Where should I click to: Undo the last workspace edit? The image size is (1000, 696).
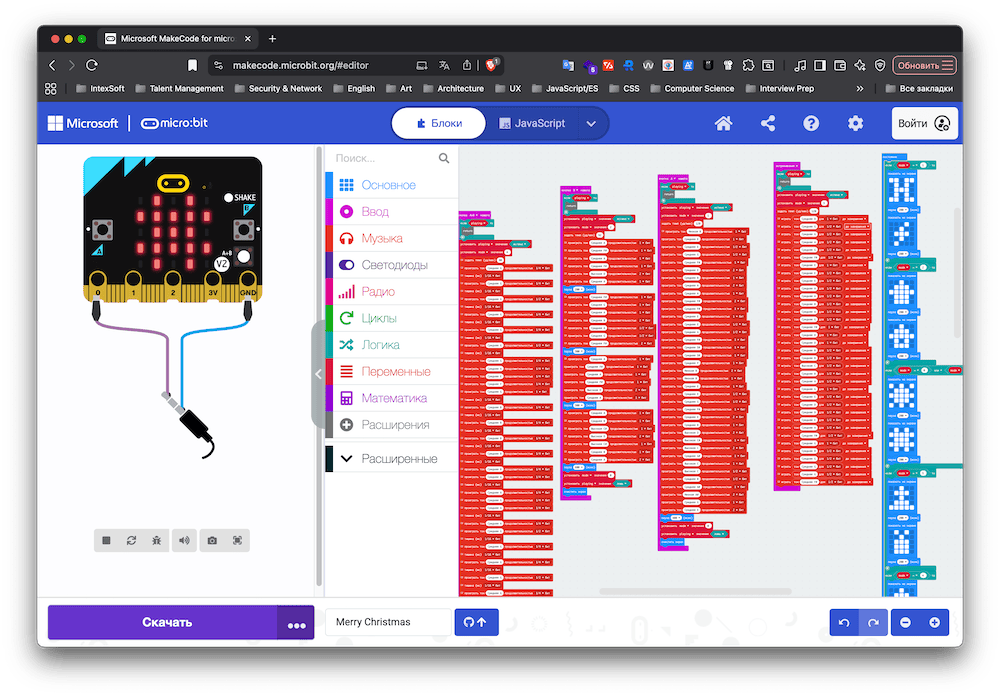point(843,622)
